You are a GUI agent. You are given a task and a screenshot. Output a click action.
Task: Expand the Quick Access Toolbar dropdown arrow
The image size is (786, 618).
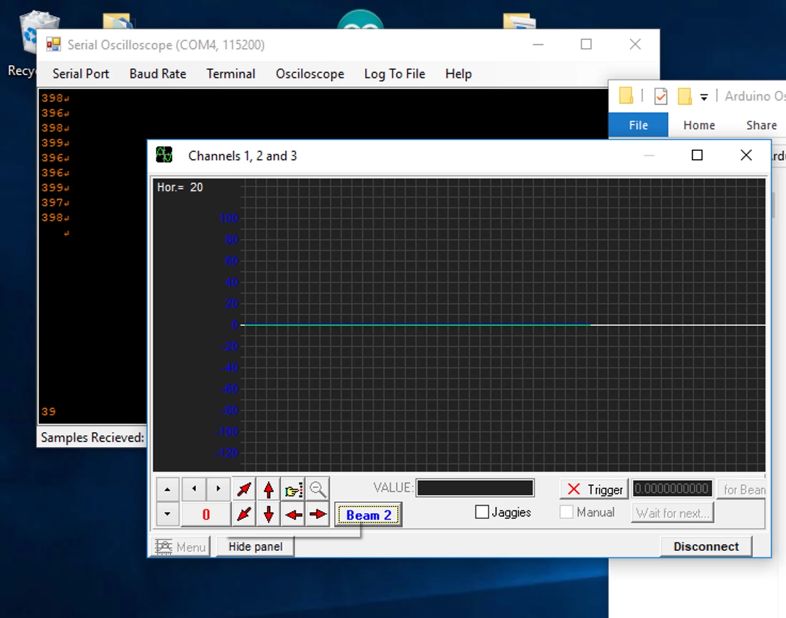704,97
